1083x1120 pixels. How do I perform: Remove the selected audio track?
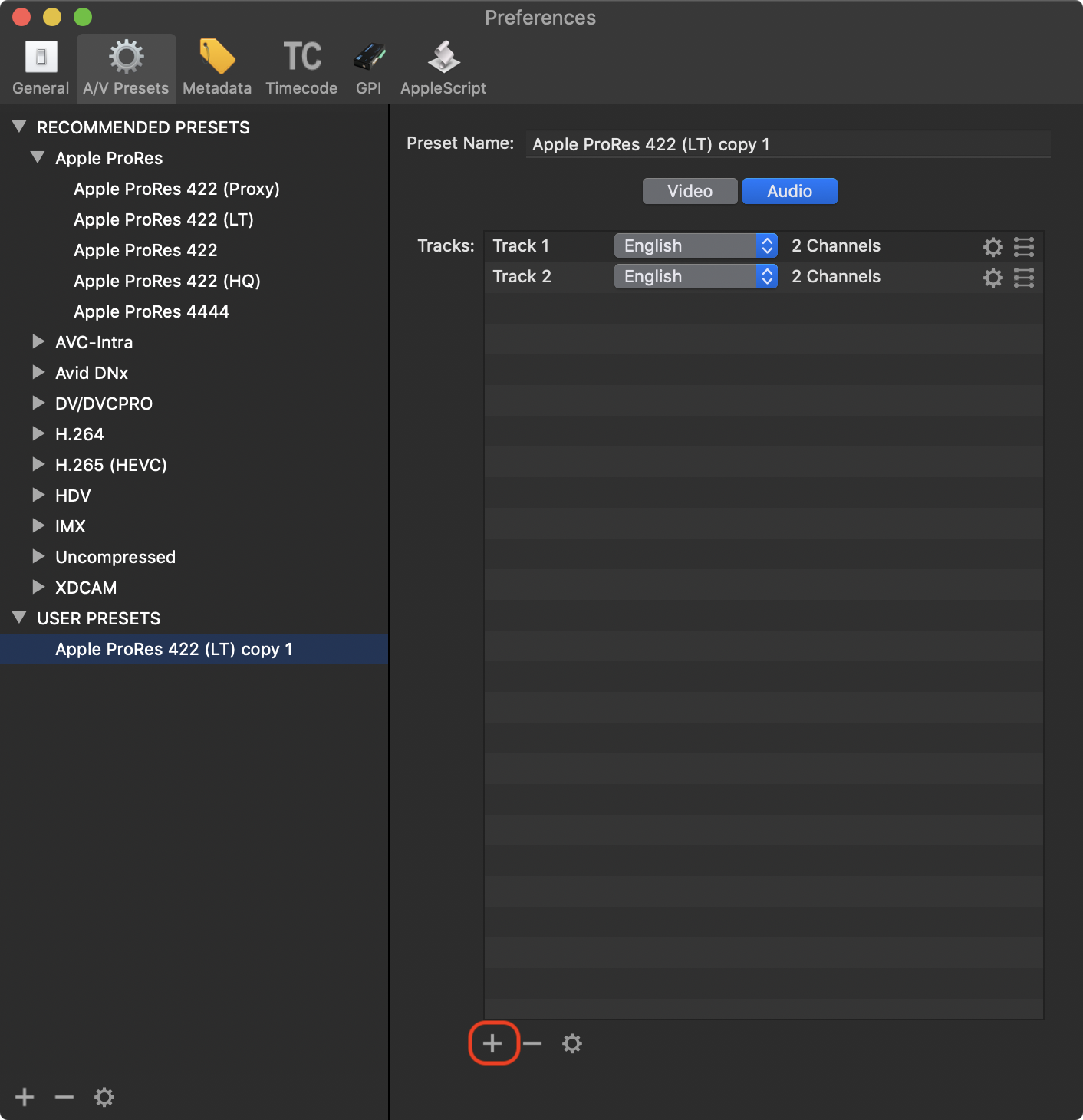[x=532, y=1043]
